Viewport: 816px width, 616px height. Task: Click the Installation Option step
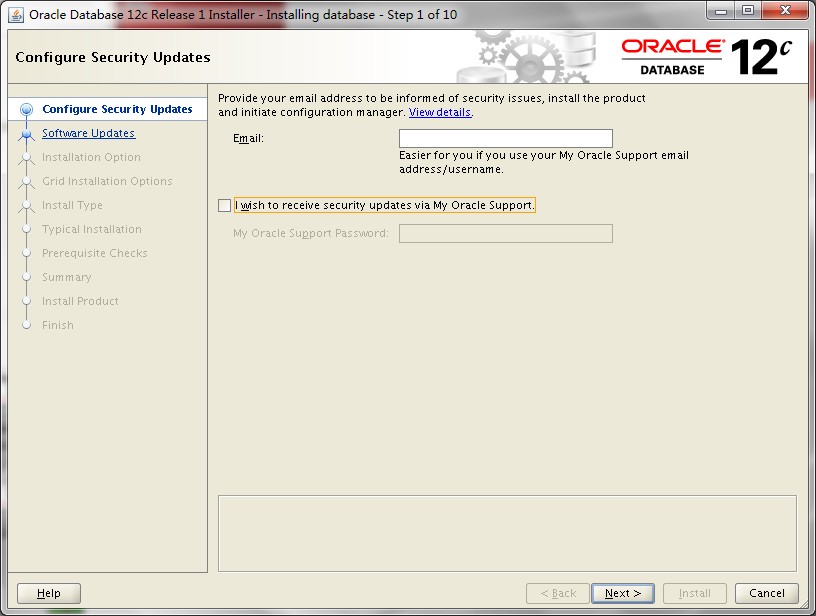(91, 157)
